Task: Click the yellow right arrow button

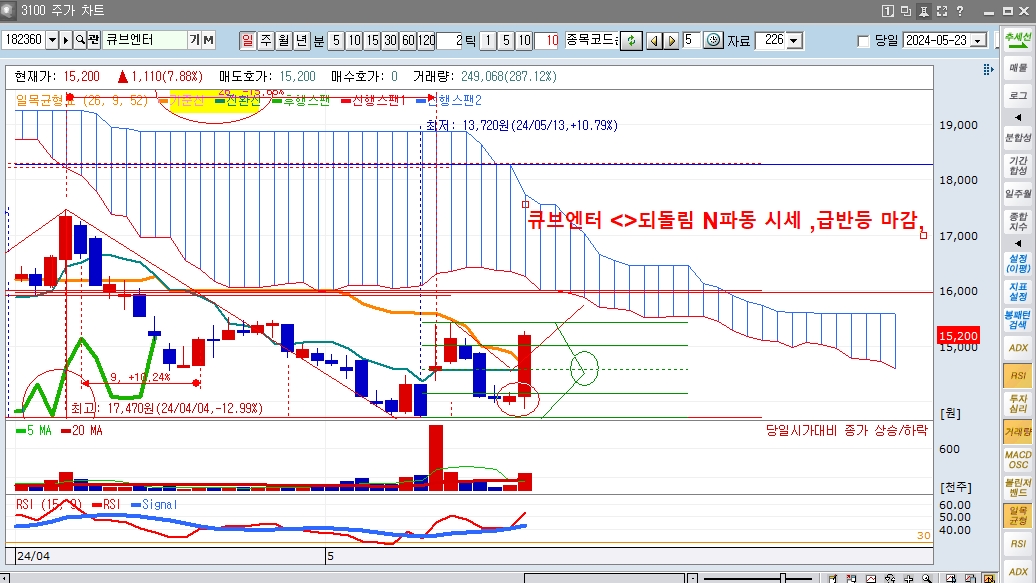Action: coord(671,41)
